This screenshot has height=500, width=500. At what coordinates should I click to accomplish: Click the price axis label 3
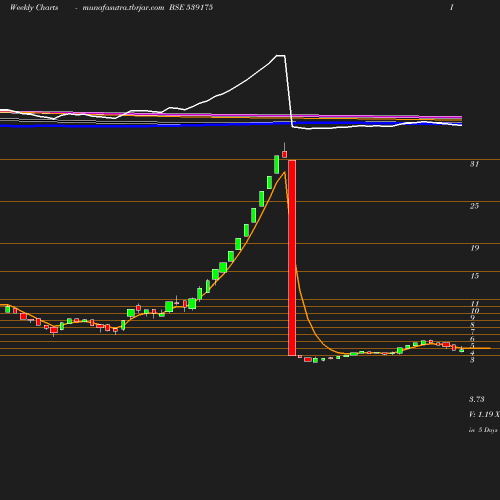472,360
